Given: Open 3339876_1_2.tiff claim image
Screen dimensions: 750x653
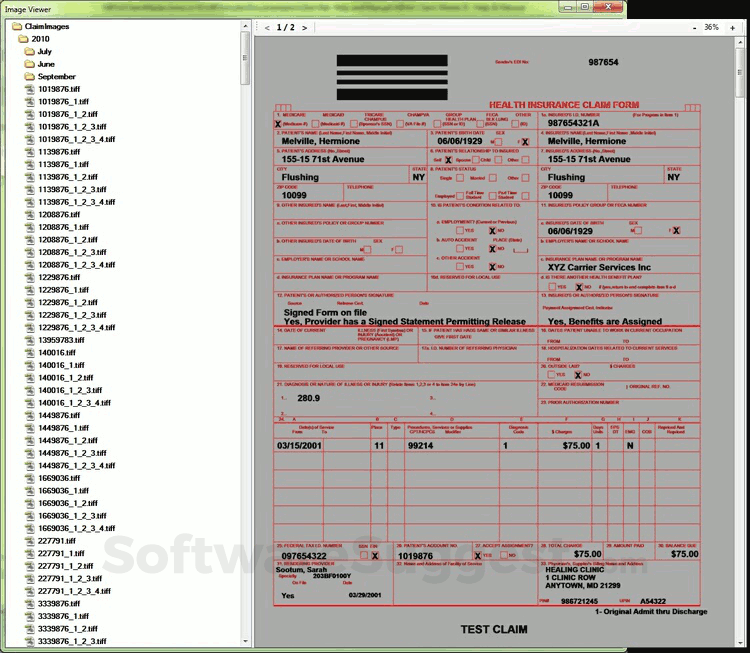Looking at the screenshot, I should point(68,629).
